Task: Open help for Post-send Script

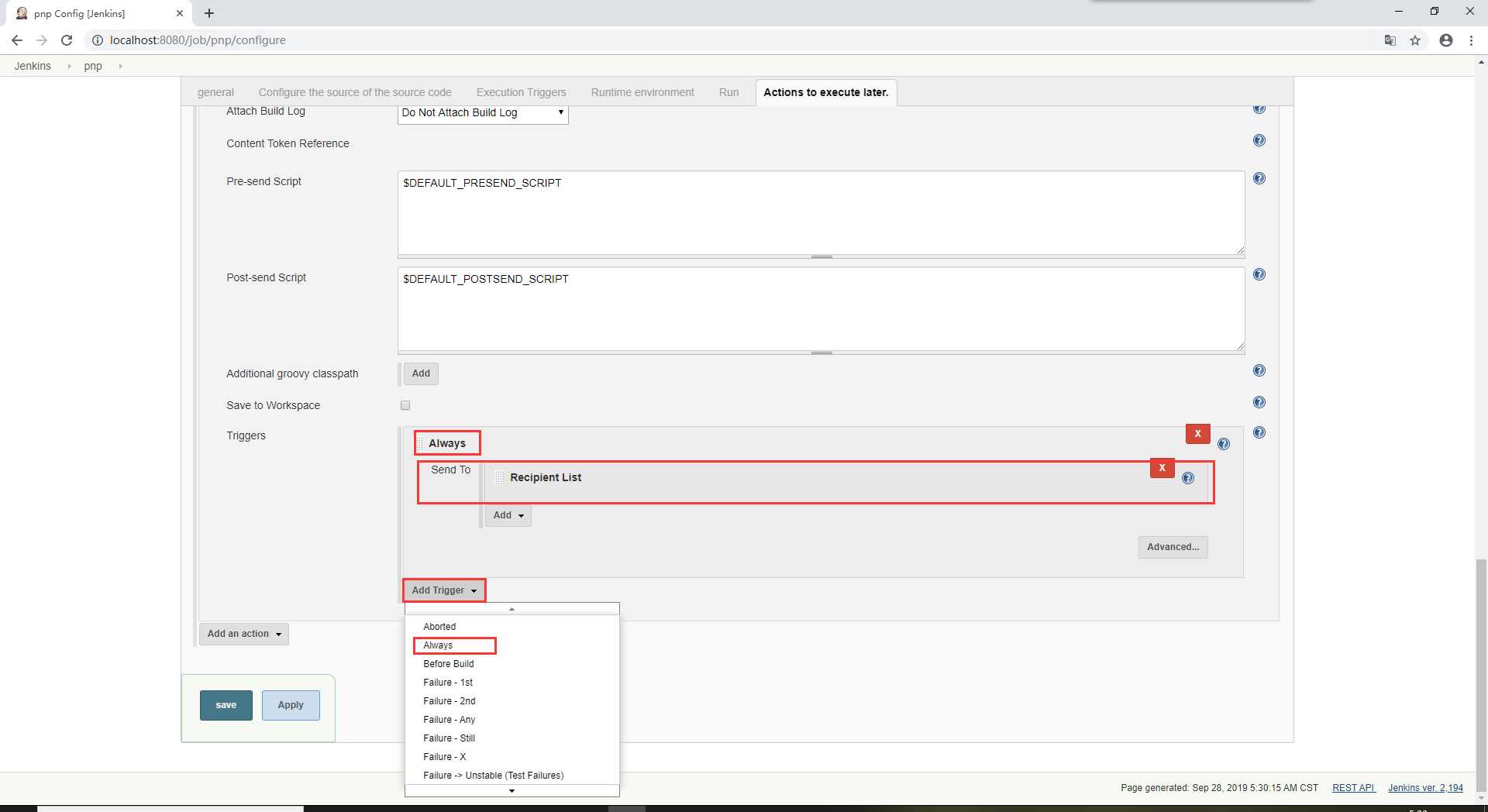Action: click(1259, 274)
